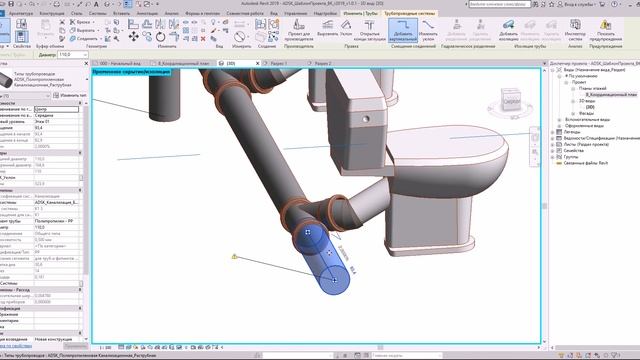
Task: Expand the Листы tree node
Action: point(553,144)
